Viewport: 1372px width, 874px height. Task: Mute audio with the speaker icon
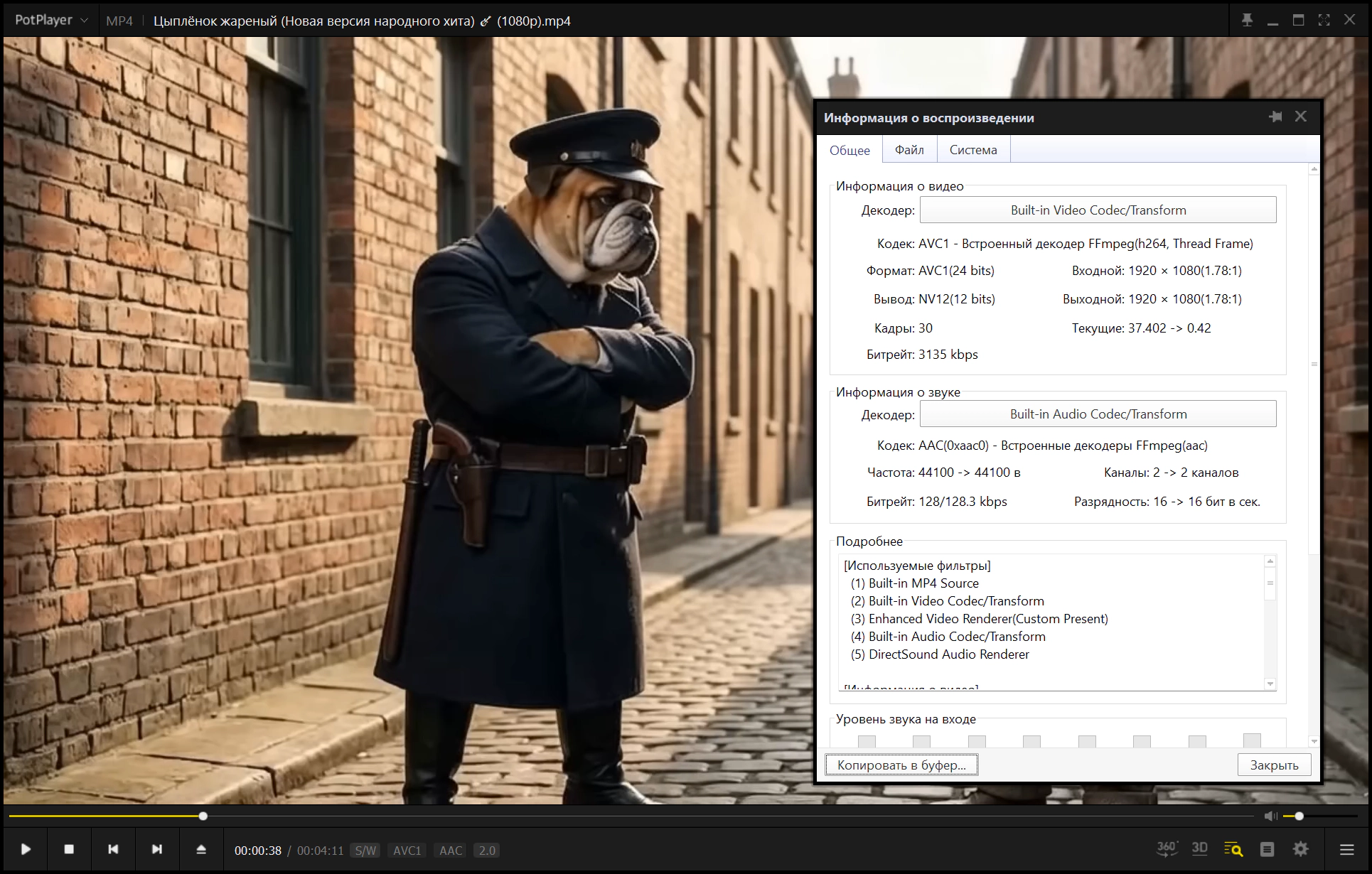pos(1271,816)
